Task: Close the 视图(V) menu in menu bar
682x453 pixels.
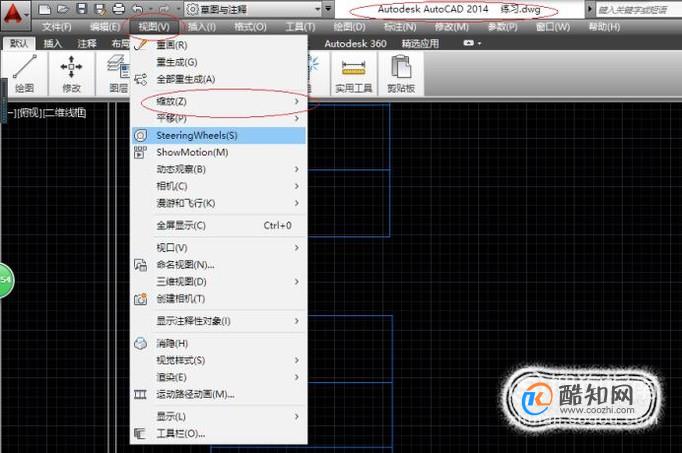Action: click(x=154, y=27)
